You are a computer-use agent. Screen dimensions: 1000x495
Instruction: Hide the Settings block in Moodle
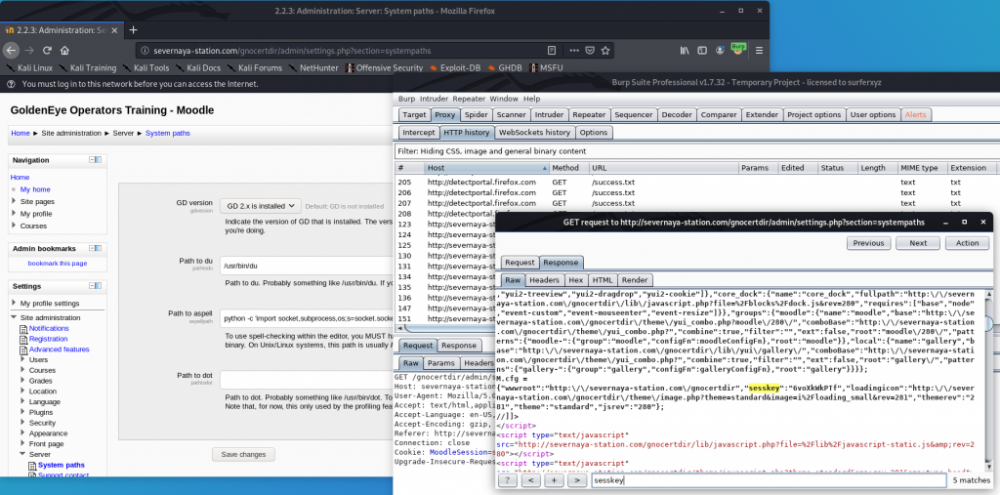tap(95, 286)
